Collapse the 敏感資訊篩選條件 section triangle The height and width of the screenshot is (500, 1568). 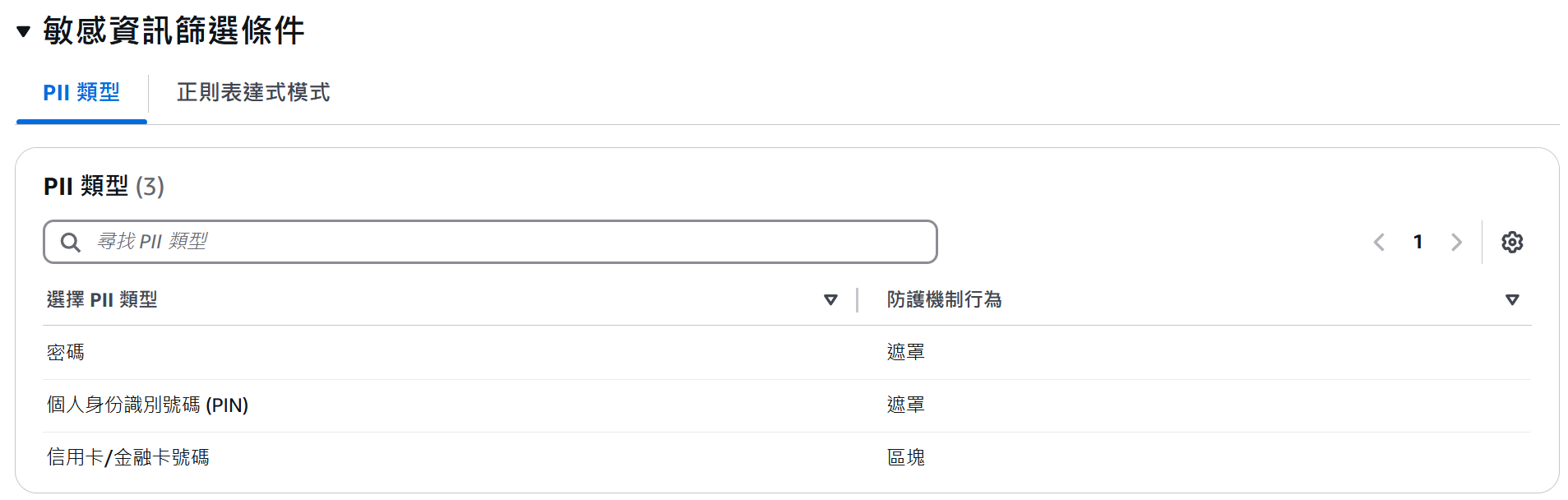pyautogui.click(x=24, y=32)
